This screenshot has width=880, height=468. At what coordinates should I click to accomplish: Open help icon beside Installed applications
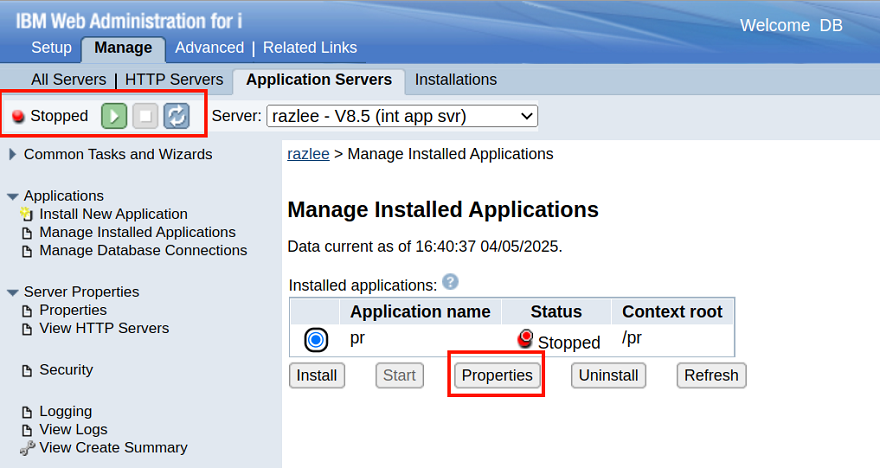[450, 283]
